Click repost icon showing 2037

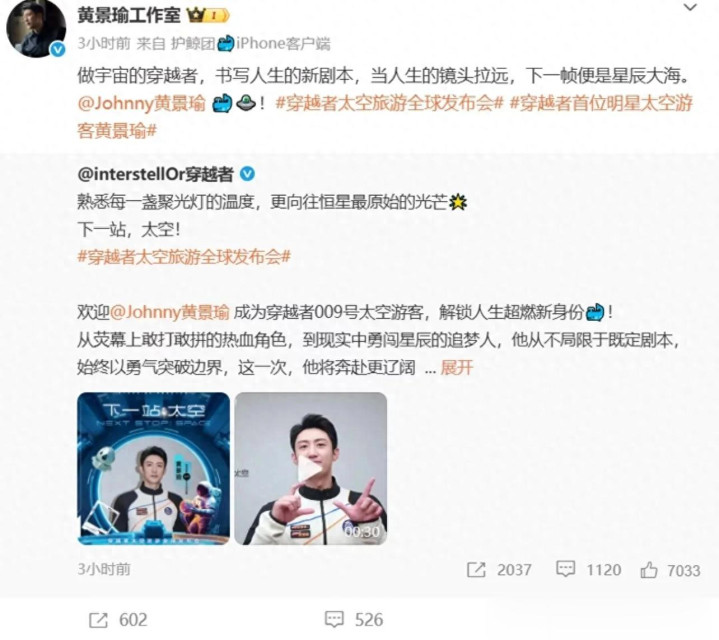pyautogui.click(x=476, y=570)
